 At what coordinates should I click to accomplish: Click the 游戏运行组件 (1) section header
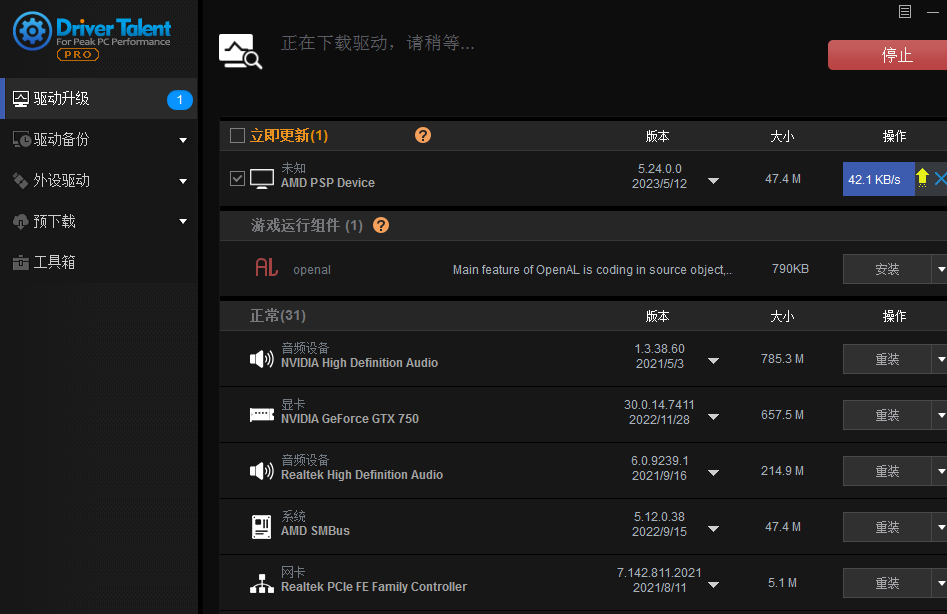(x=307, y=225)
